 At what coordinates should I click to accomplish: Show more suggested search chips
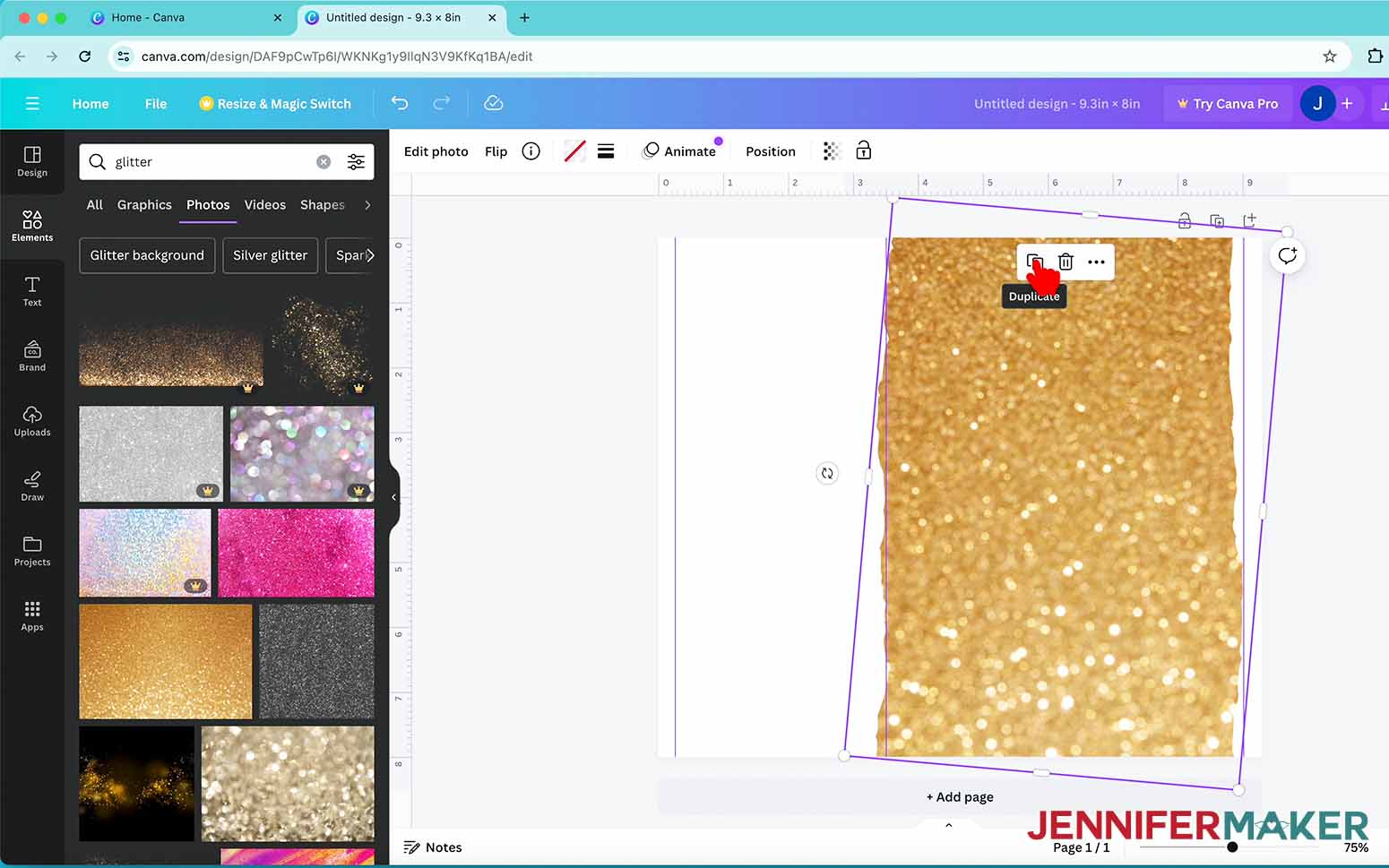tap(370, 255)
